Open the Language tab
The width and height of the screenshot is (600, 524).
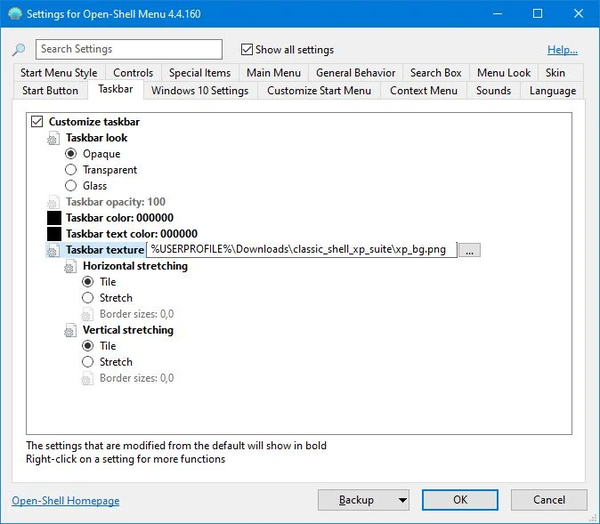553,91
